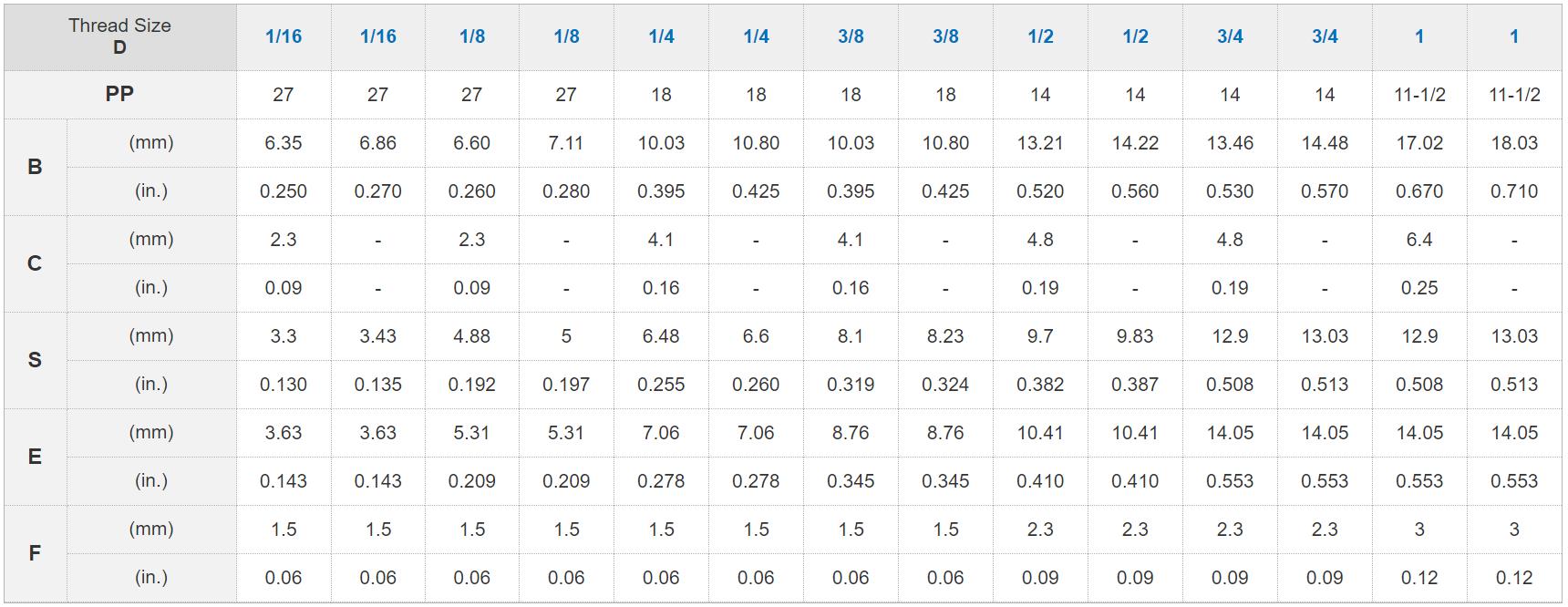This screenshot has width=1568, height=607.
Task: Select the 3.3 mm S value cell
Action: (x=284, y=336)
